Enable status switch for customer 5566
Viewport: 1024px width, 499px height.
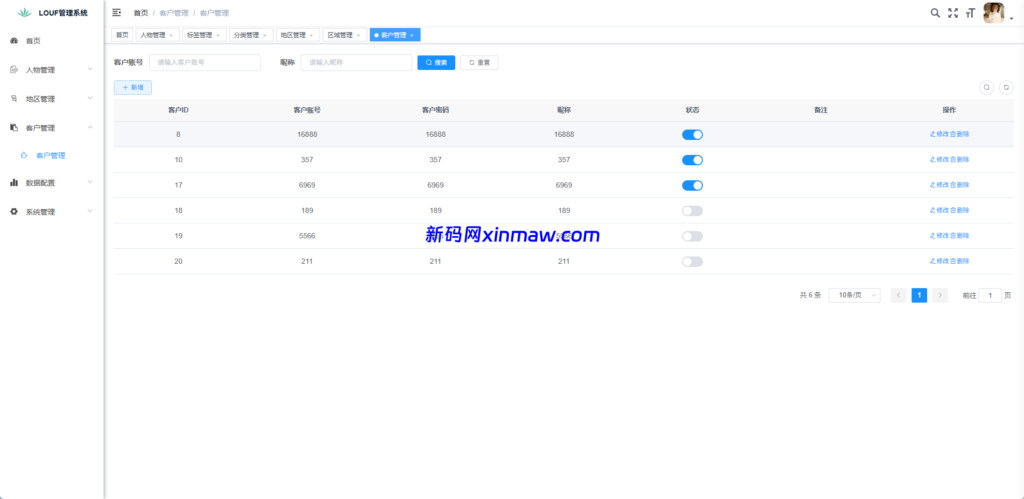pyautogui.click(x=692, y=236)
